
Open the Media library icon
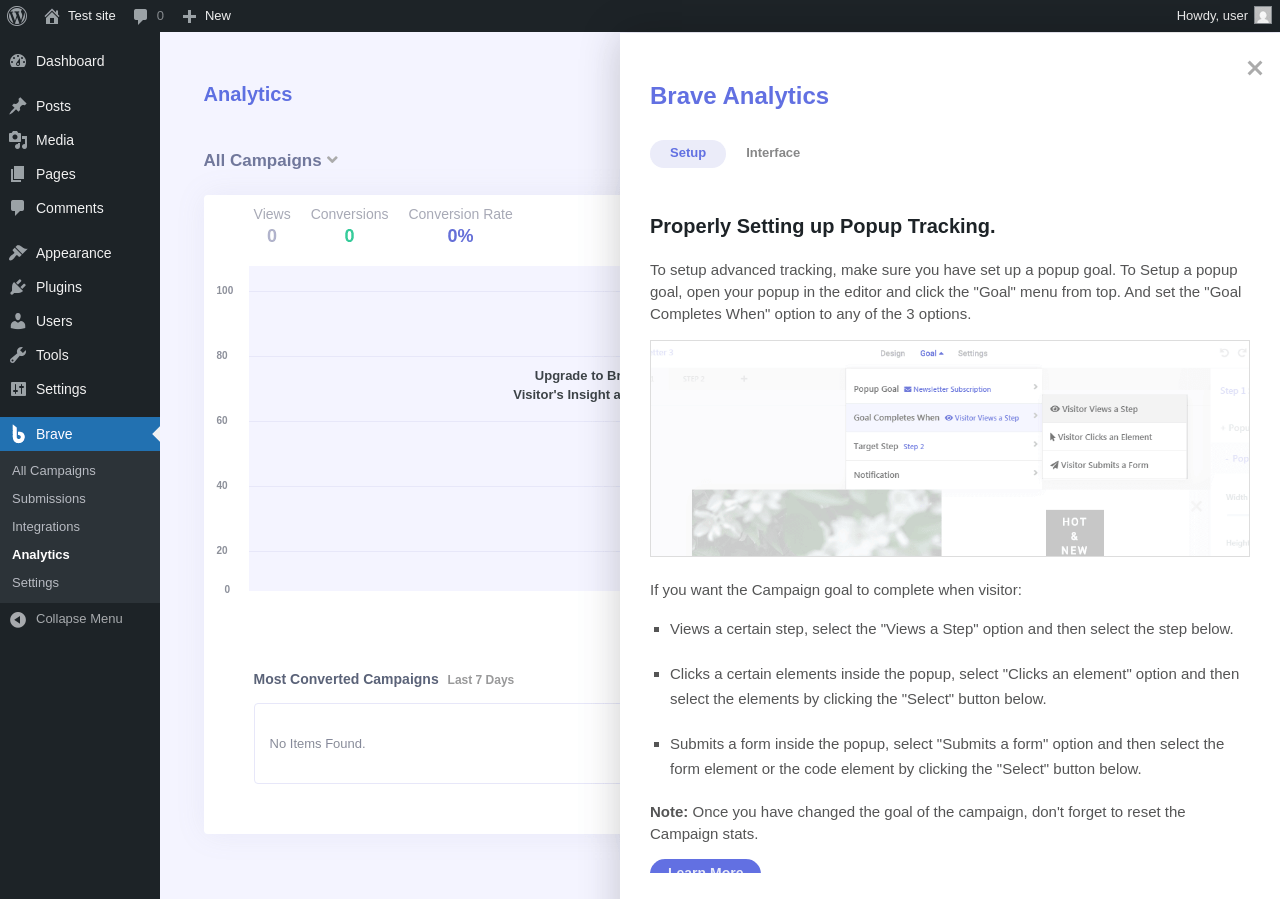[x=18, y=140]
